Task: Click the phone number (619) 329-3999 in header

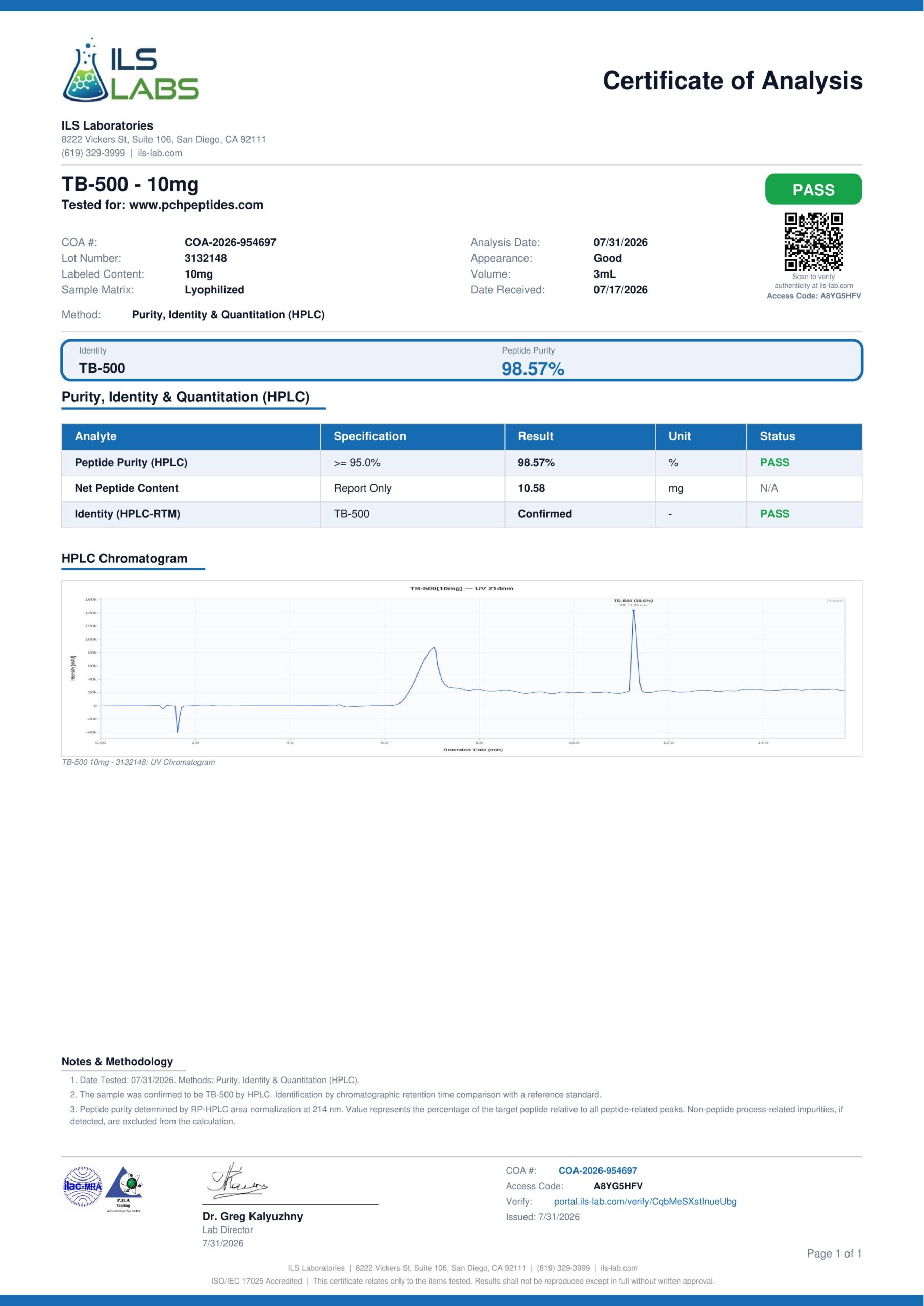Action: (x=93, y=153)
